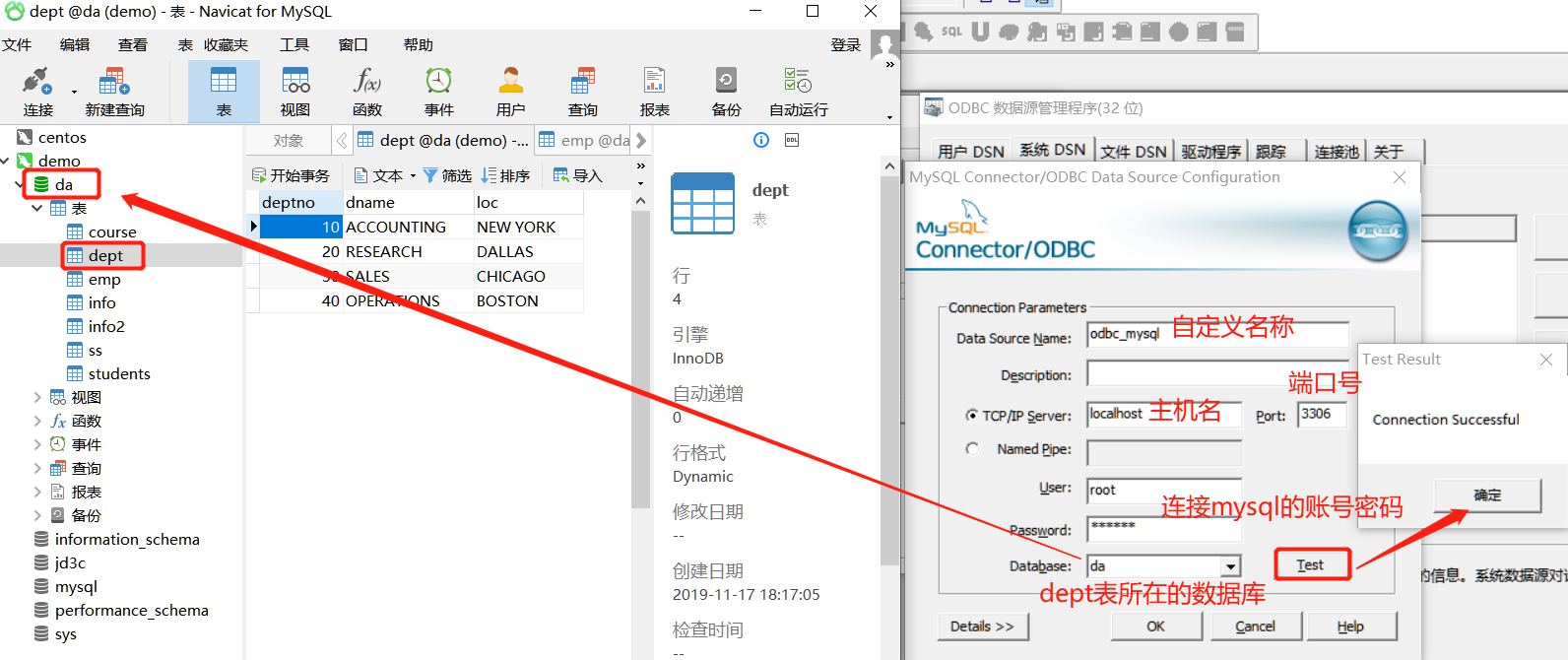Expand the 视图 (Views) tree node

37,397
